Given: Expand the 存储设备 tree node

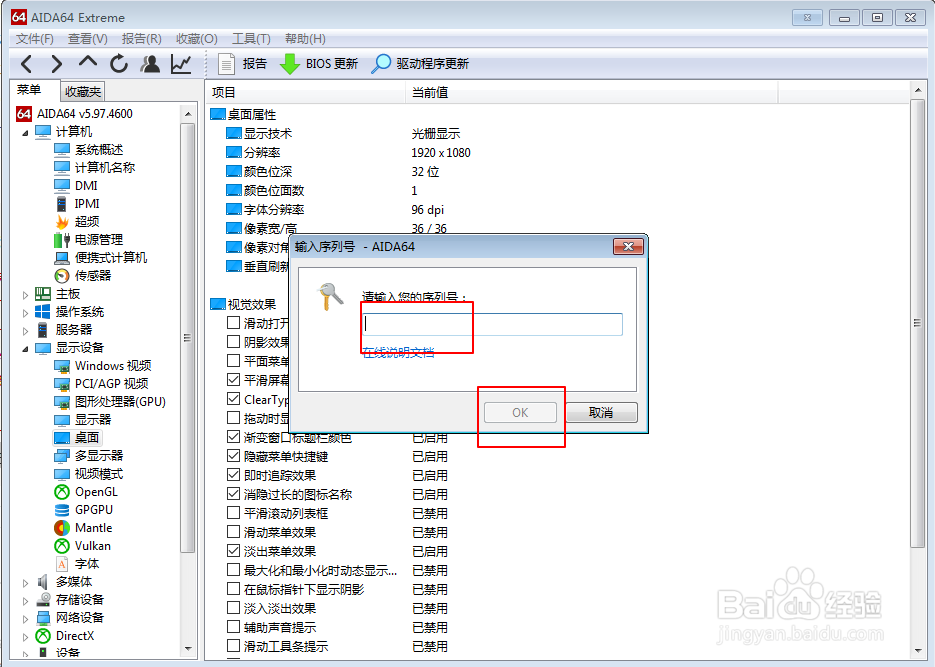Looking at the screenshot, I should click(x=25, y=600).
